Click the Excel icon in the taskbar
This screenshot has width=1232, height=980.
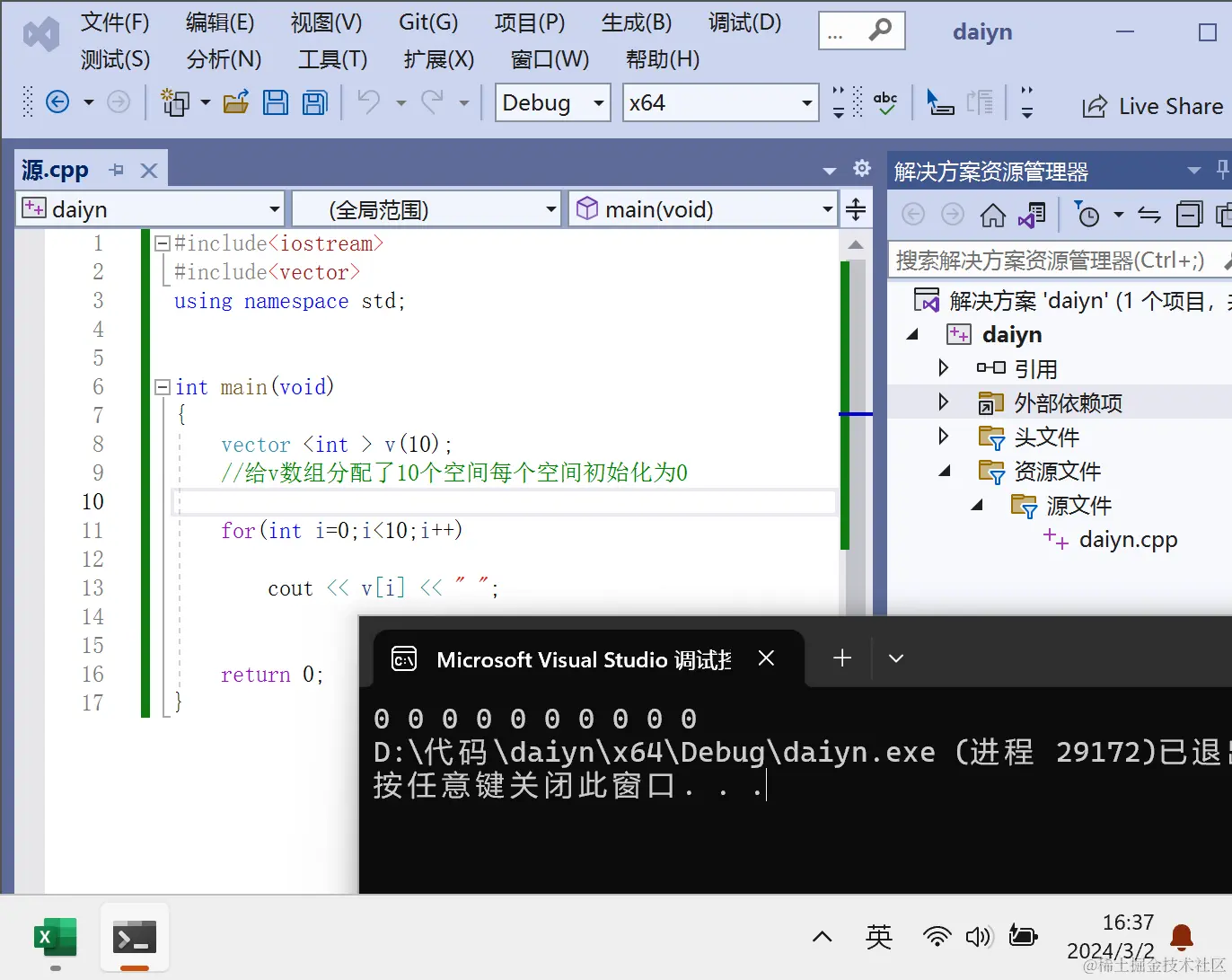tap(56, 939)
